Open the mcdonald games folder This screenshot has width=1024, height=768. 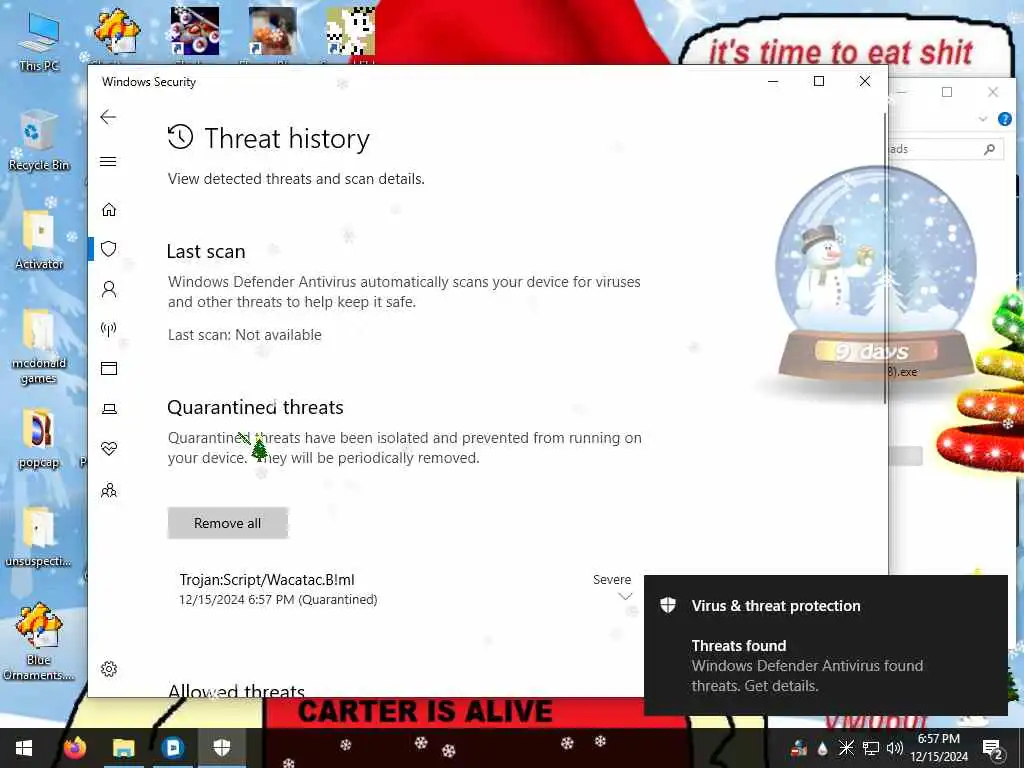[39, 346]
